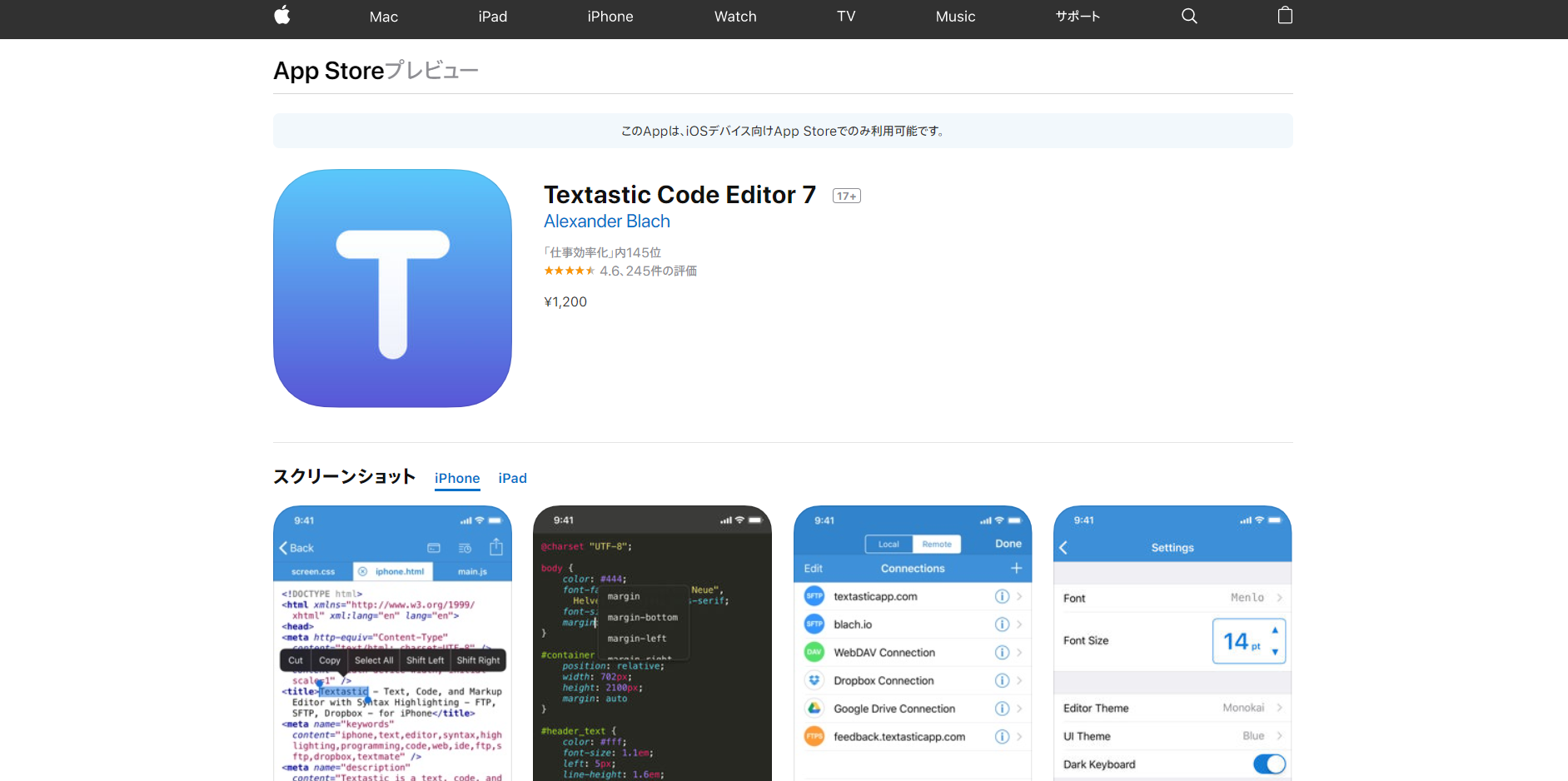Screen dimensions: 1568x781
Task: Enable the Dark Keyboard toggle
Action: (1268, 764)
